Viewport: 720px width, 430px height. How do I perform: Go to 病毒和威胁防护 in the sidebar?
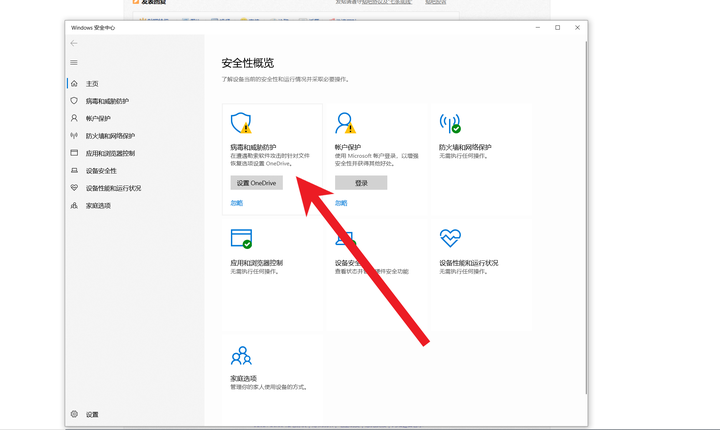pyautogui.click(x=107, y=101)
